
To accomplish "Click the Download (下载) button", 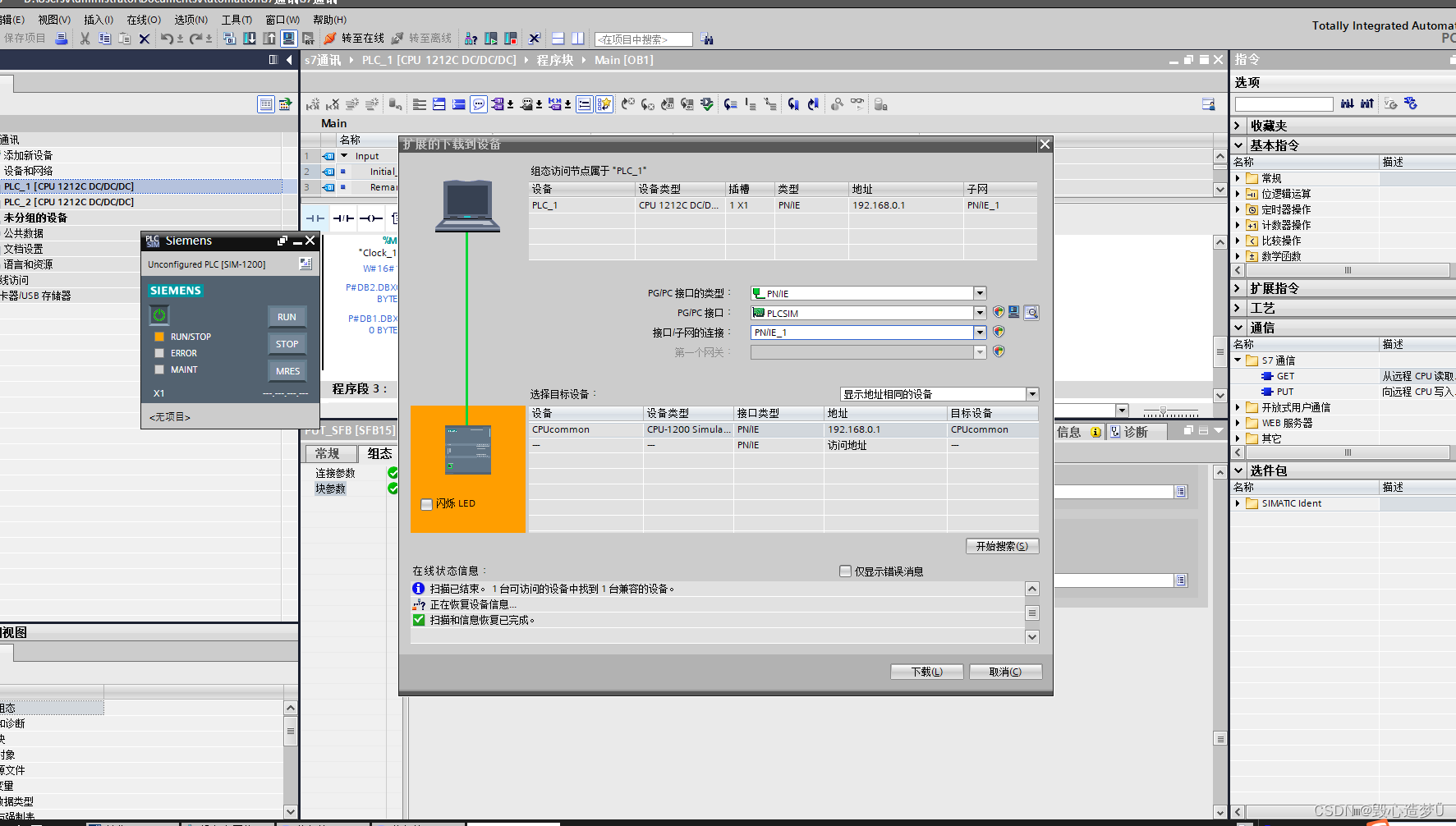I will [x=927, y=672].
